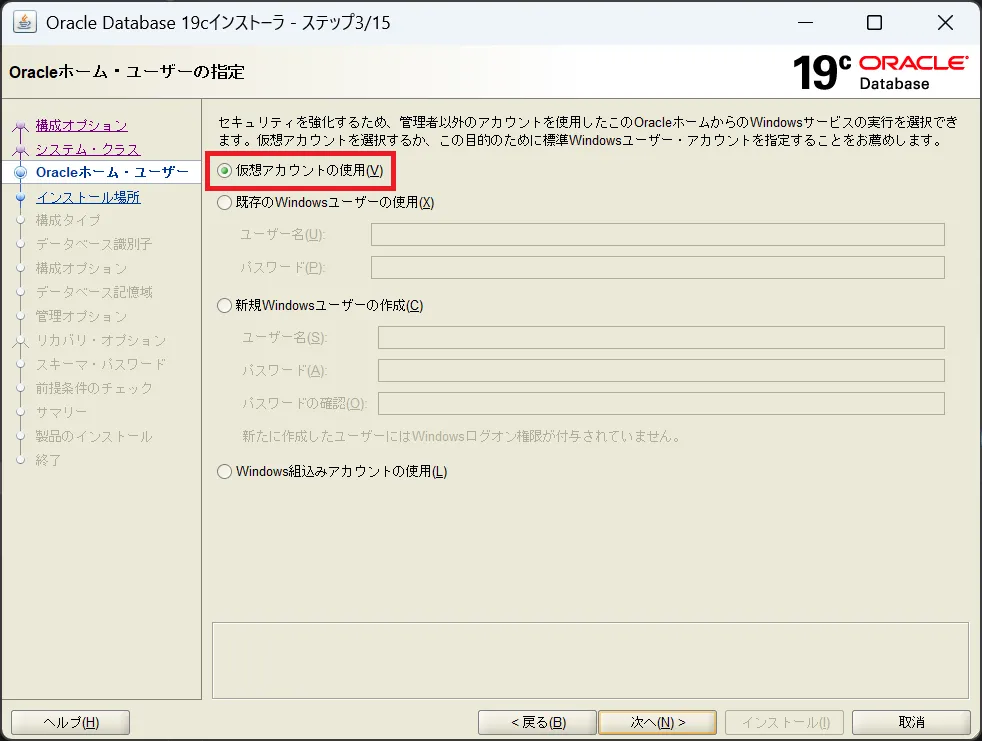Minimize the installer window
This screenshot has width=982, height=741.
805,23
